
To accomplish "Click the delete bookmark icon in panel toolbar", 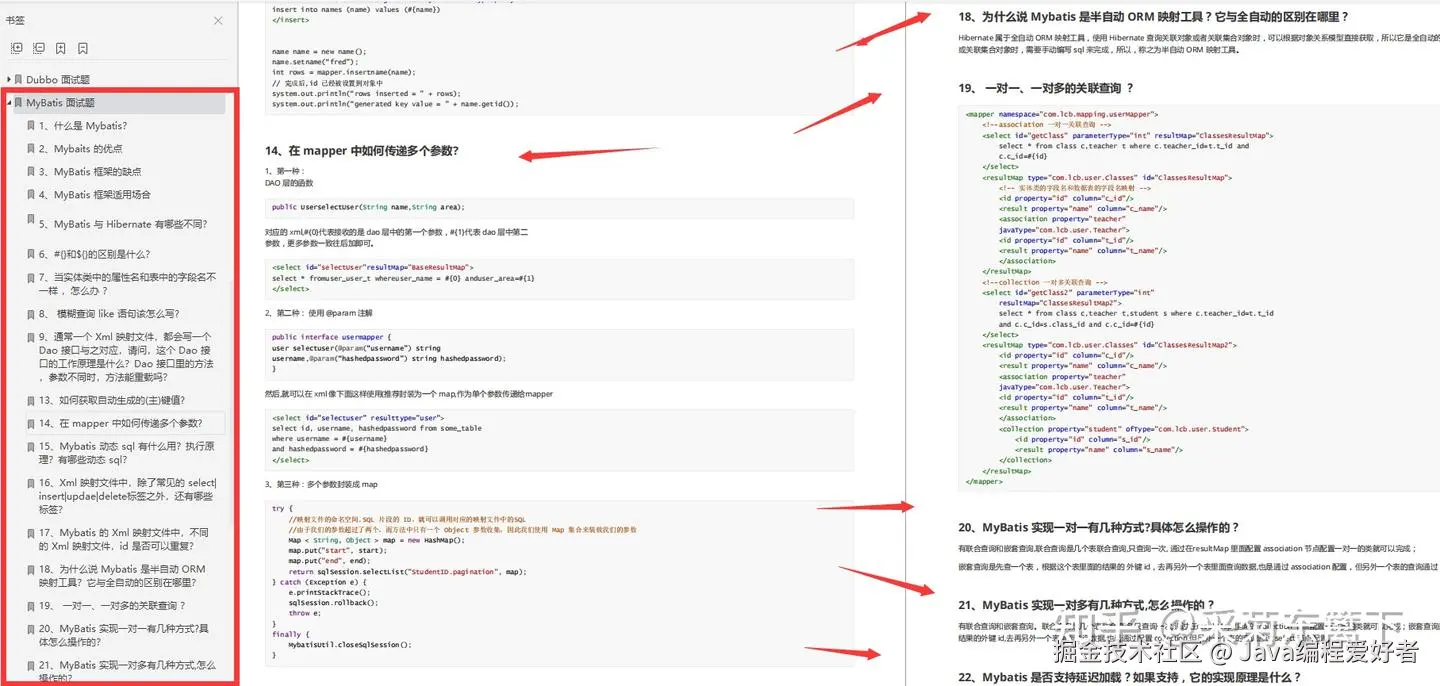I will pyautogui.click(x=83, y=48).
